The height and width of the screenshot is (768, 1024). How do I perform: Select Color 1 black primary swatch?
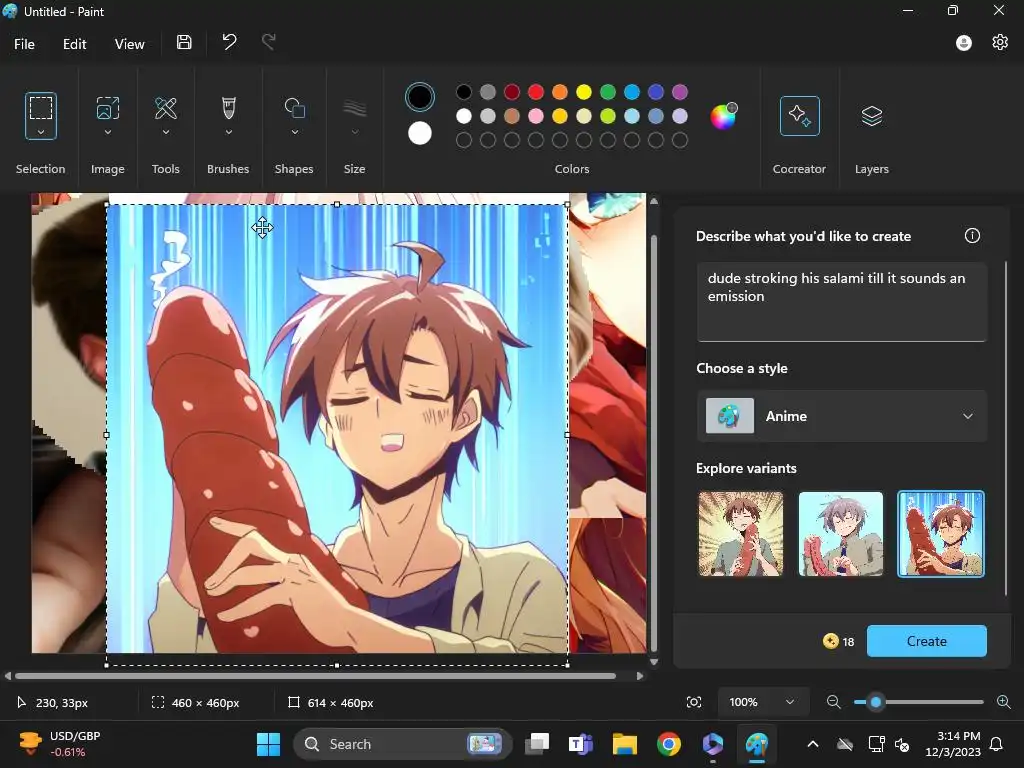click(x=419, y=97)
